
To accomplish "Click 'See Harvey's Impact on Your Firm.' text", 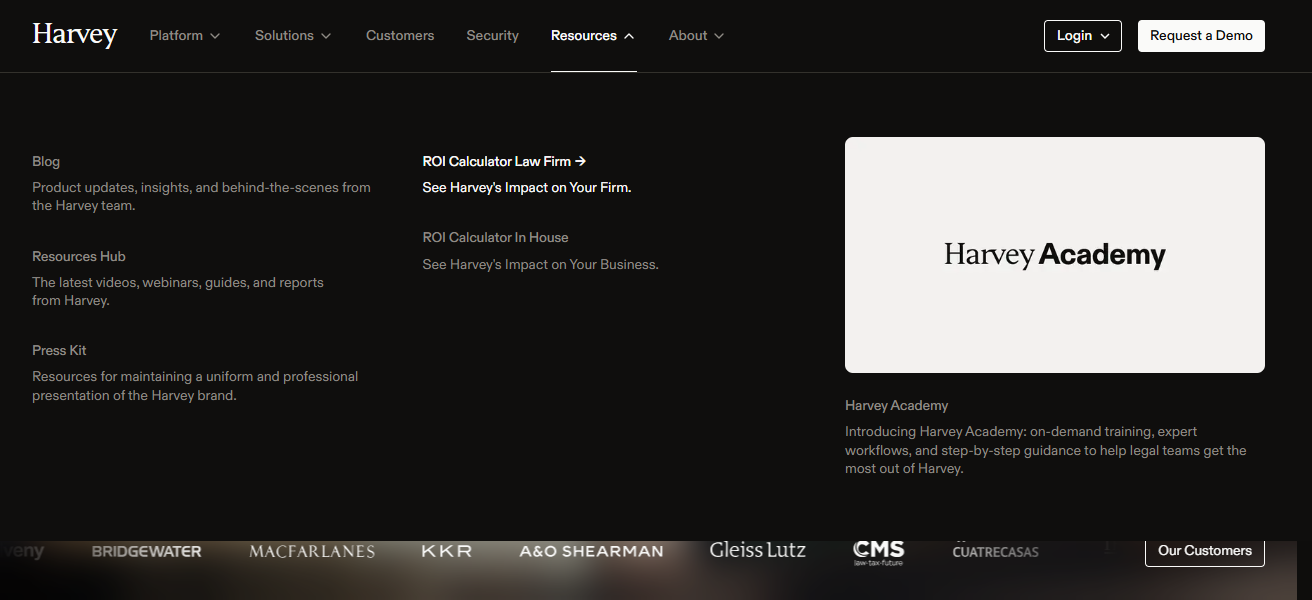I will point(527,187).
